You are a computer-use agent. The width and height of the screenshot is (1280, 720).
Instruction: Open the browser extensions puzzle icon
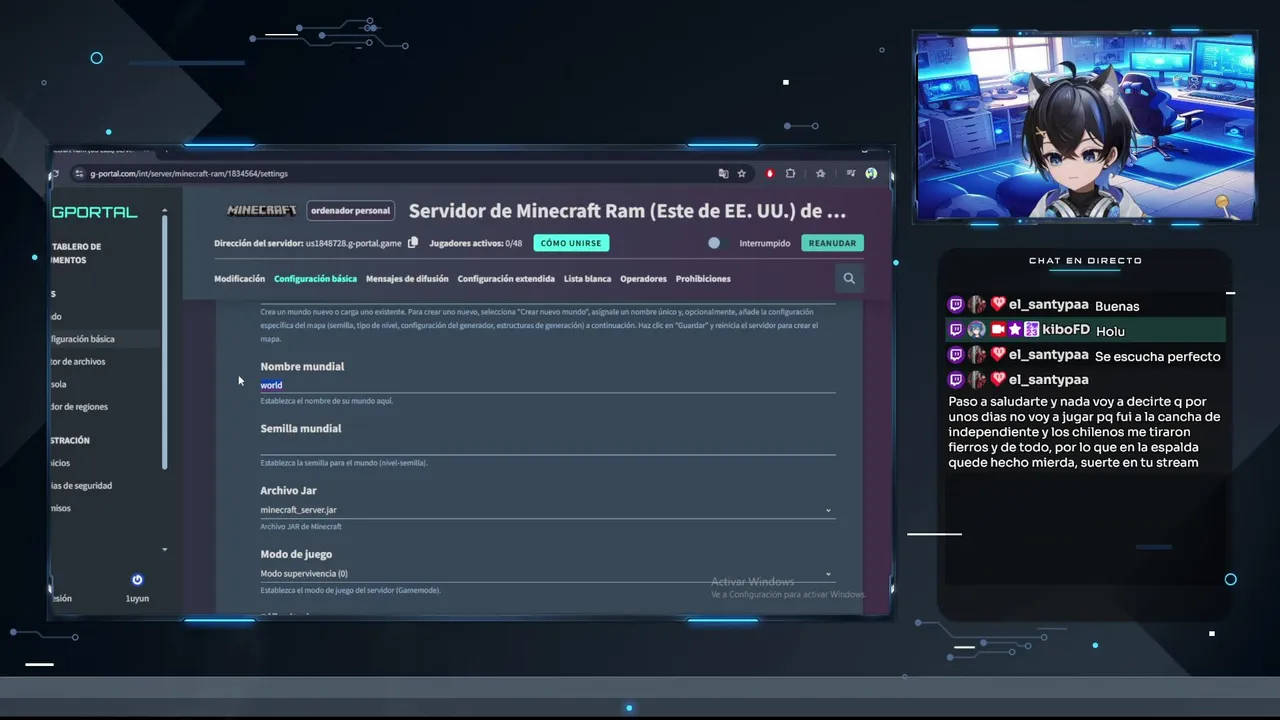pos(790,173)
